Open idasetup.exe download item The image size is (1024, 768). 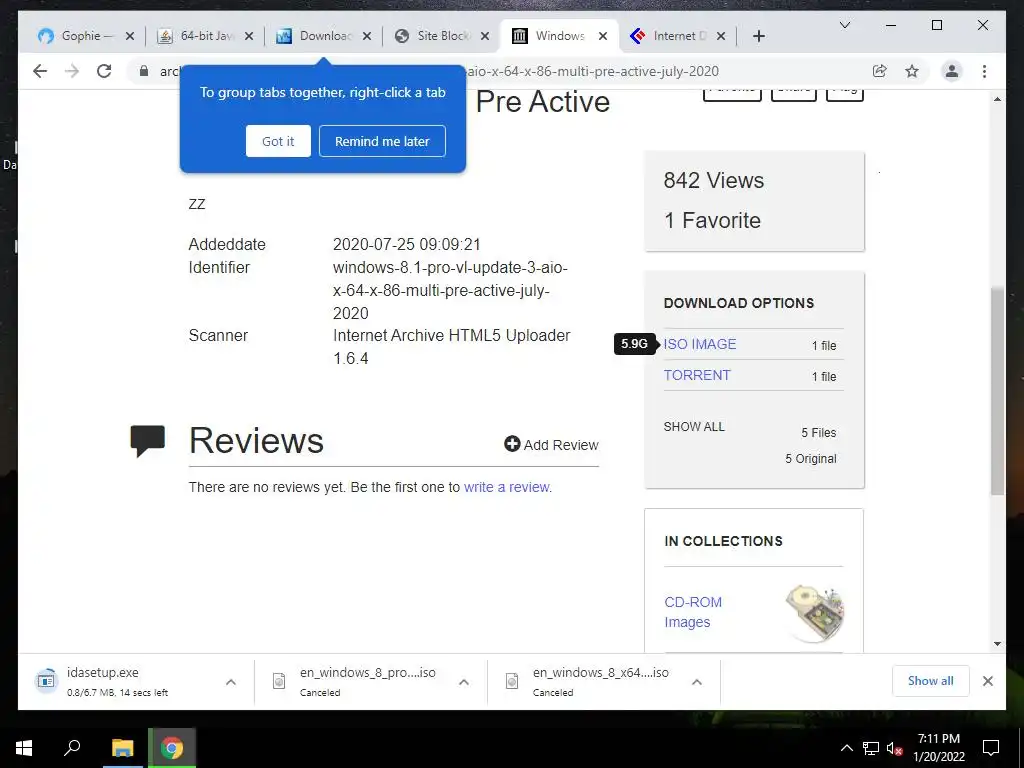118,681
